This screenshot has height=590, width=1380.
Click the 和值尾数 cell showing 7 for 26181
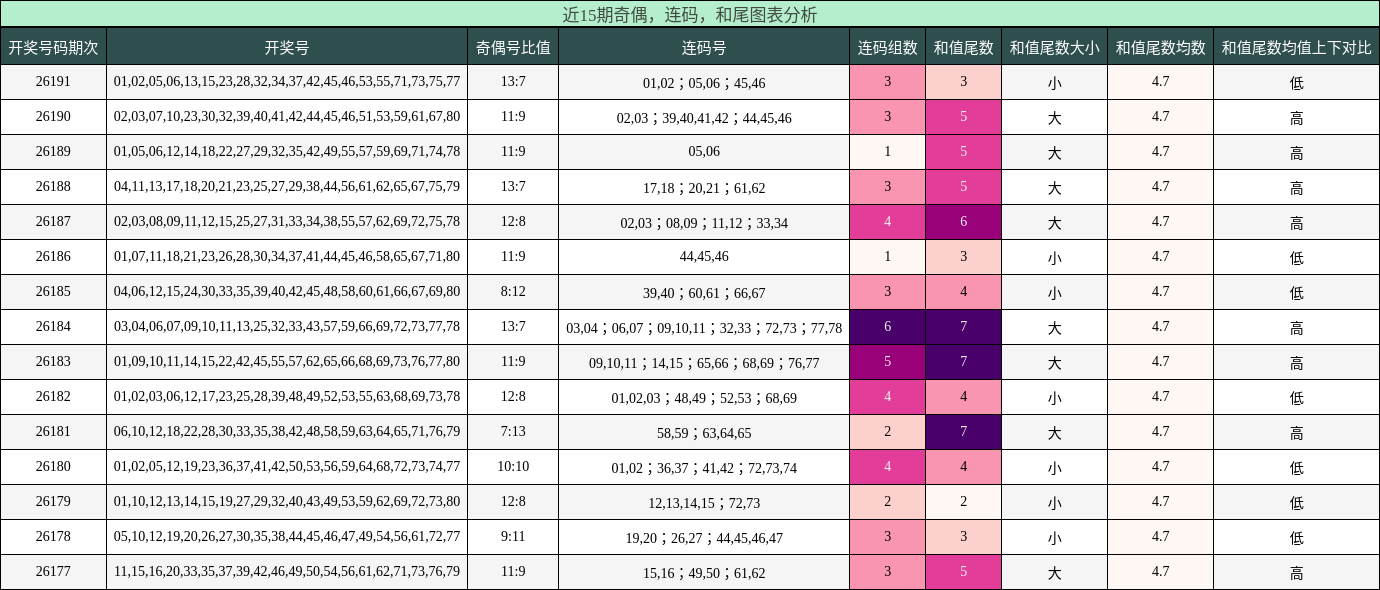tap(964, 432)
